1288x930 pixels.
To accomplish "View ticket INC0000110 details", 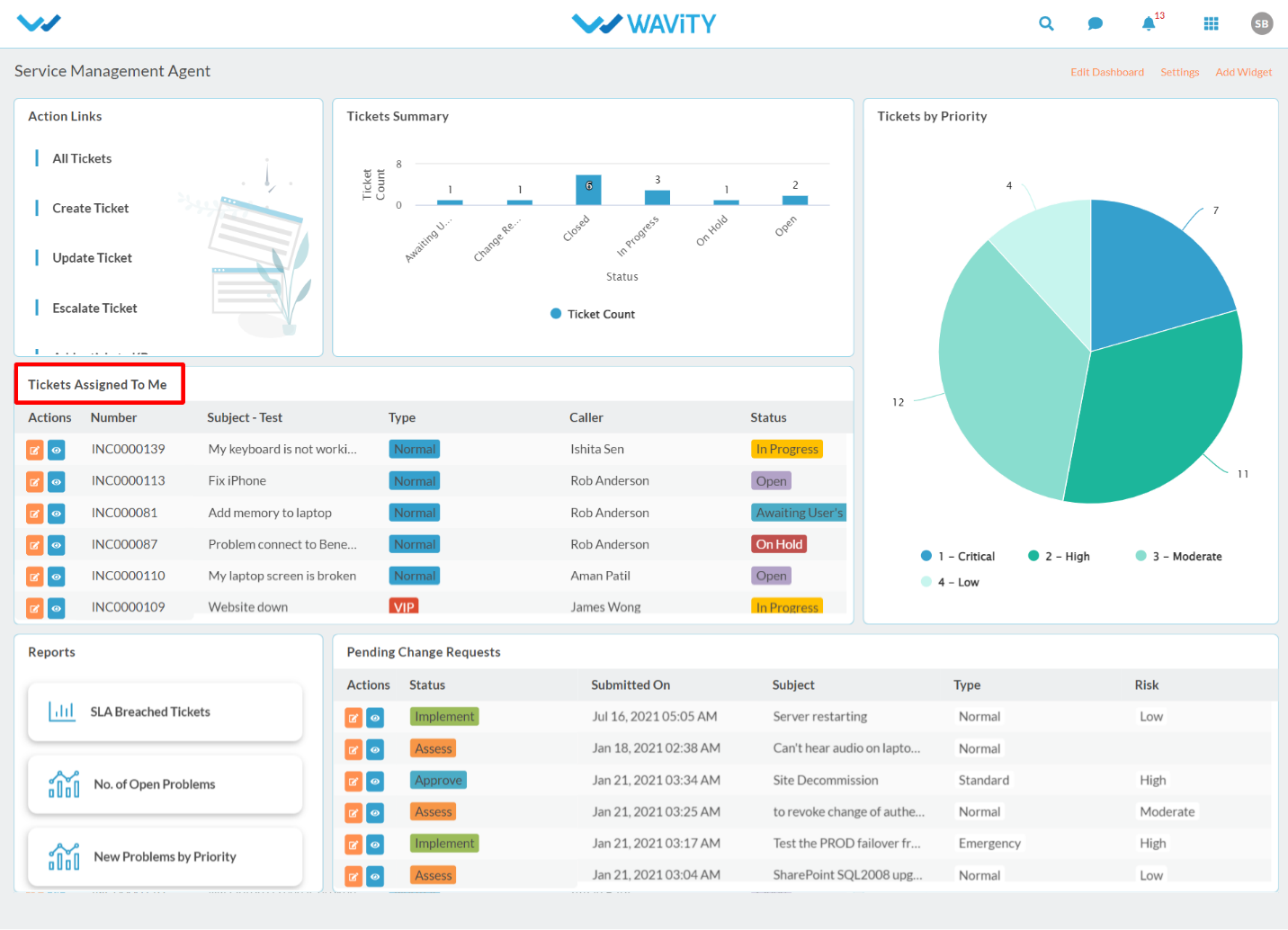I will (56, 577).
